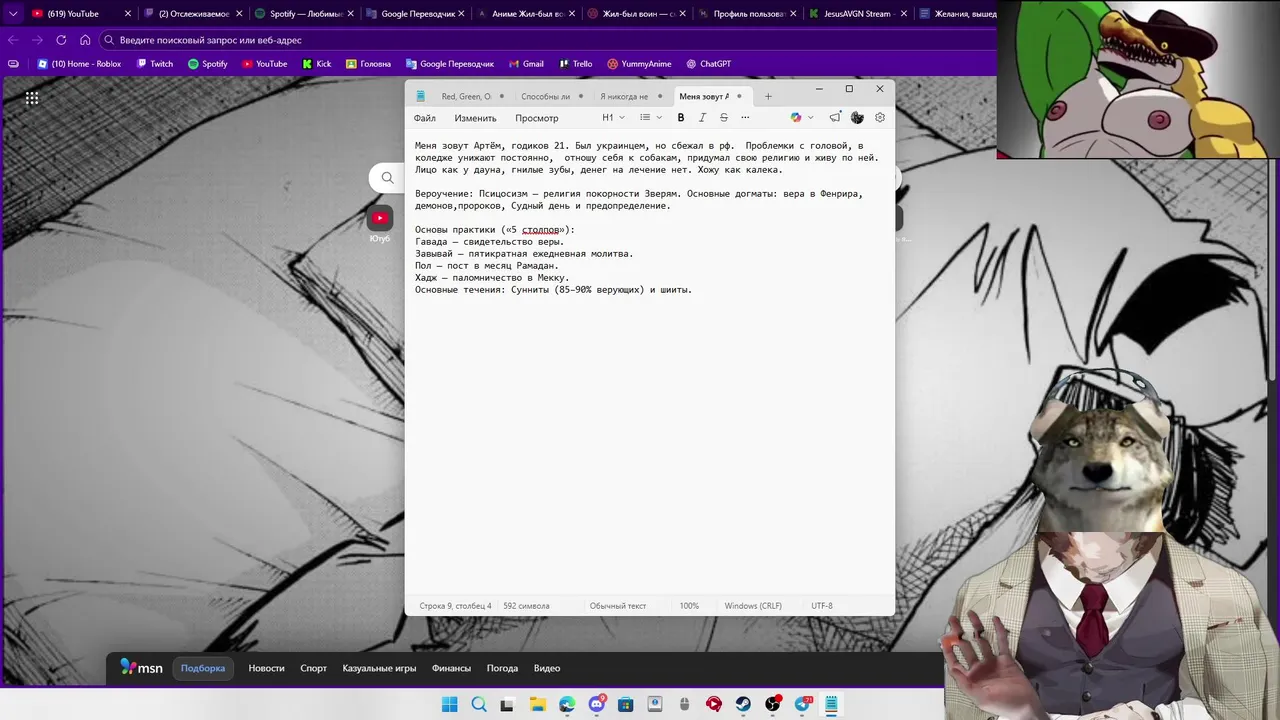Open Погода in msn feed bar
This screenshot has width=1280, height=720.
[502, 668]
